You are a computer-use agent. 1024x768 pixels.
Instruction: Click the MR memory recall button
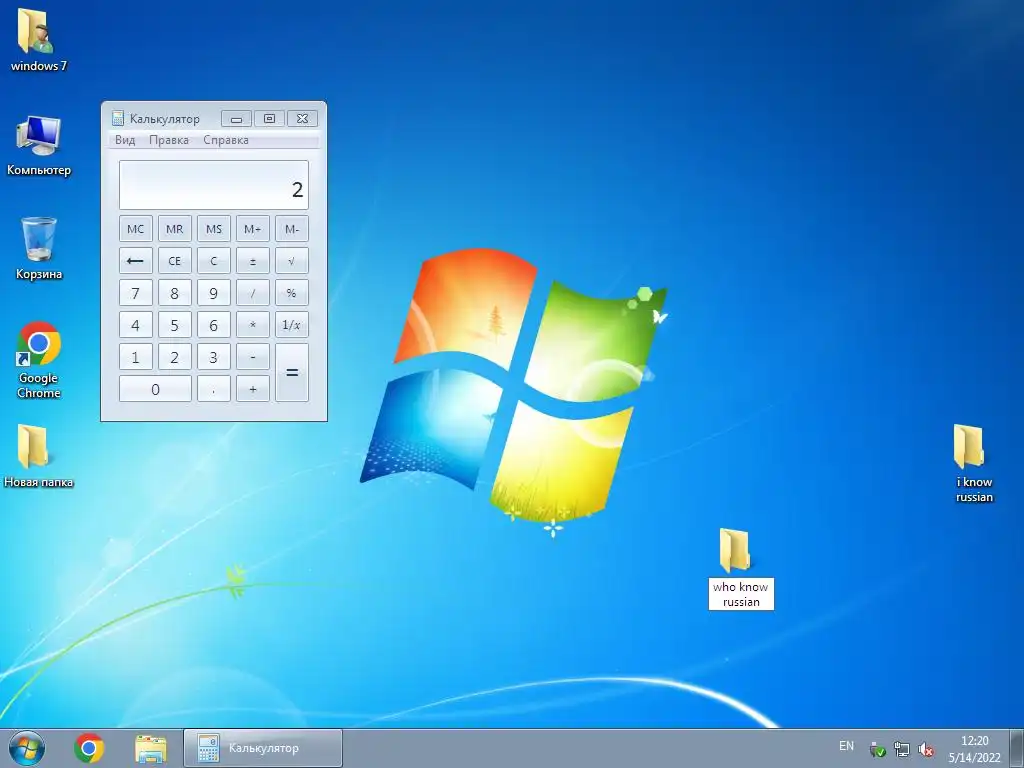(174, 229)
